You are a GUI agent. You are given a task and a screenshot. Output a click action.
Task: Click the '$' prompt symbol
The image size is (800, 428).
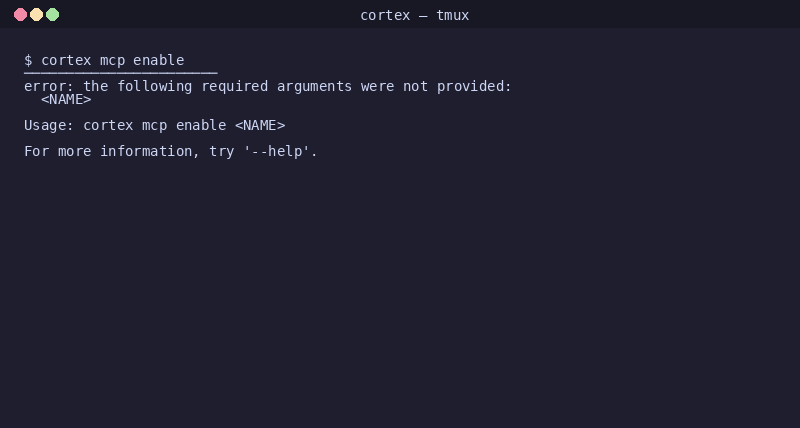[x=28, y=60]
